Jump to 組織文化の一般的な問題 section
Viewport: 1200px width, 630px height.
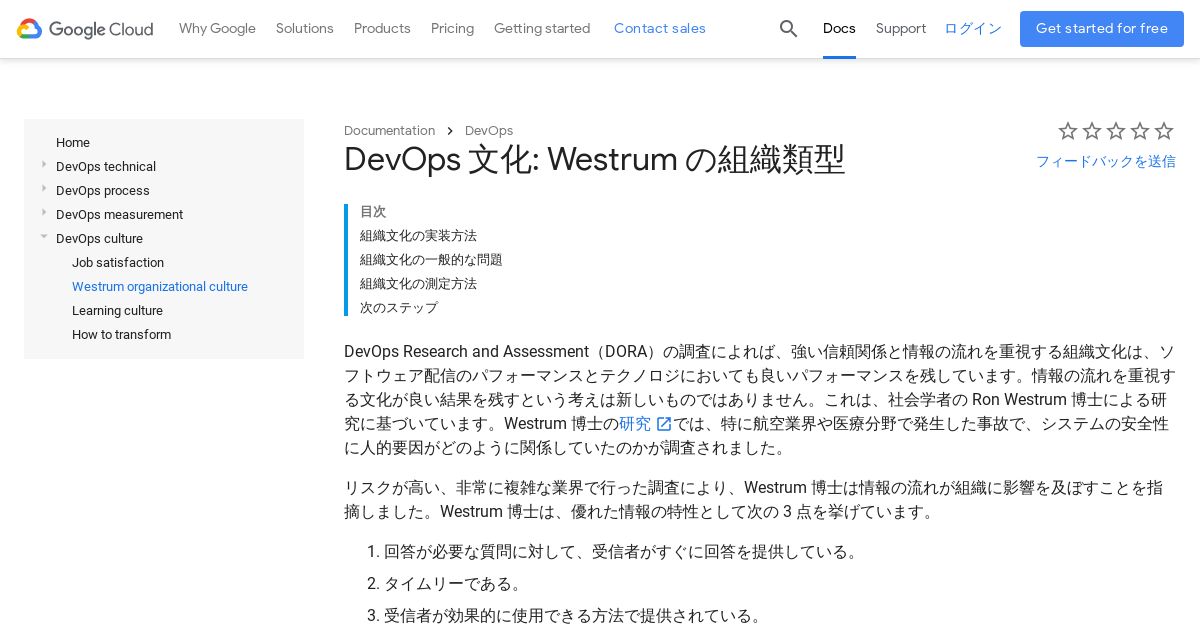pos(431,260)
